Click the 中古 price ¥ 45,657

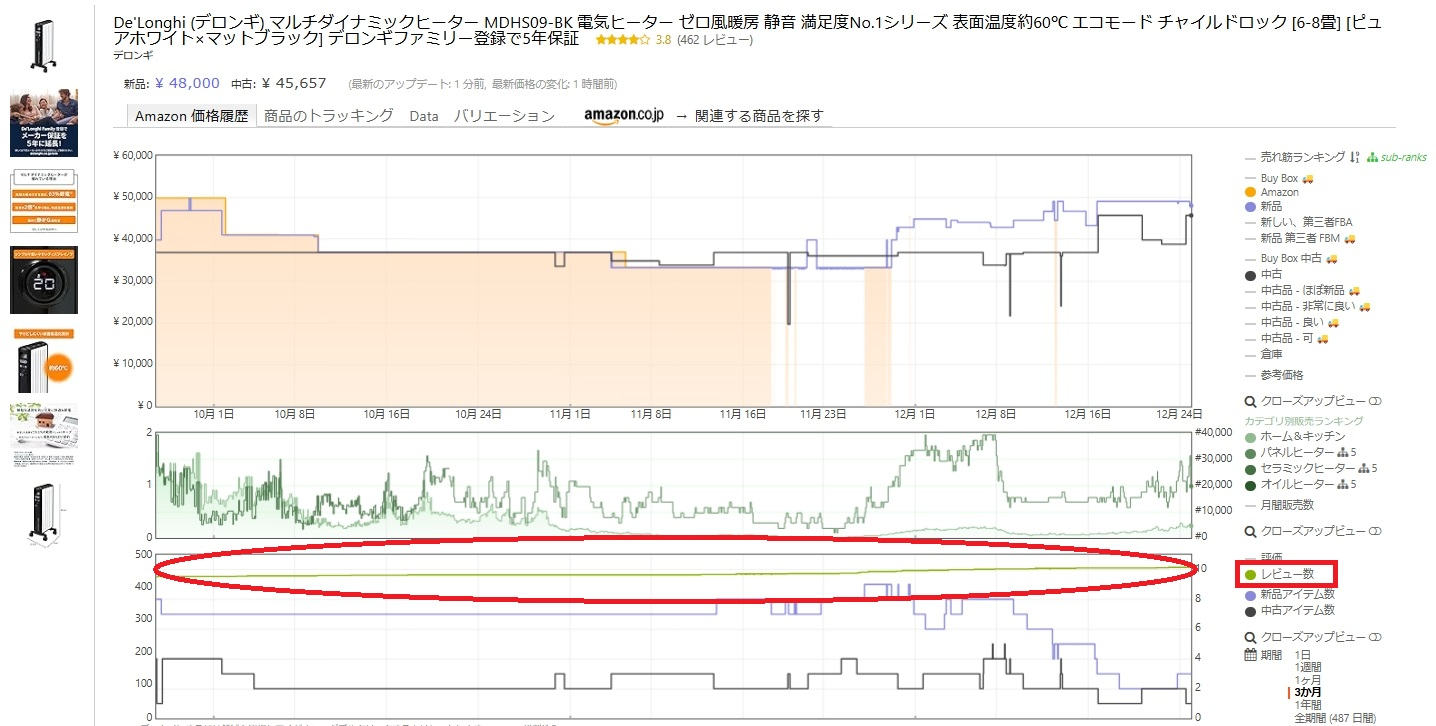[x=293, y=83]
